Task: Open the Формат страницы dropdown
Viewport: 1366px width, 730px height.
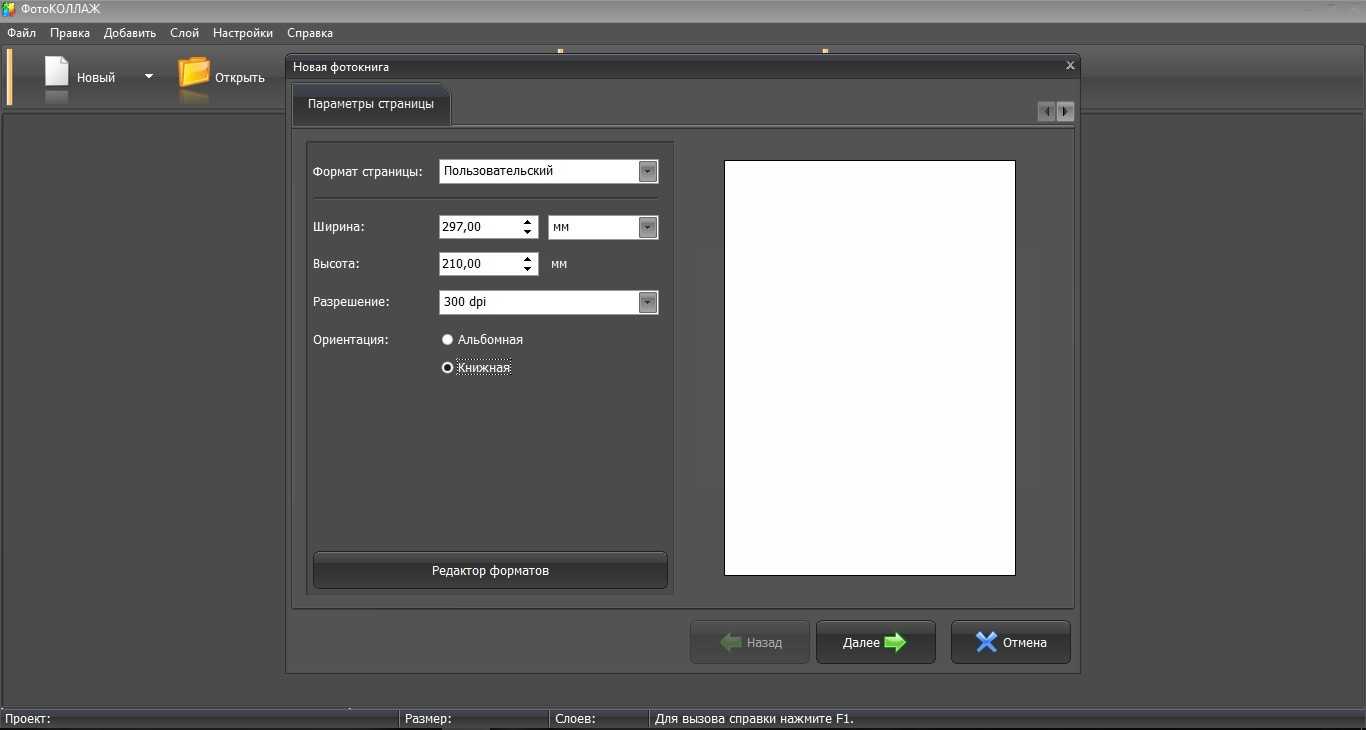Action: click(x=648, y=171)
